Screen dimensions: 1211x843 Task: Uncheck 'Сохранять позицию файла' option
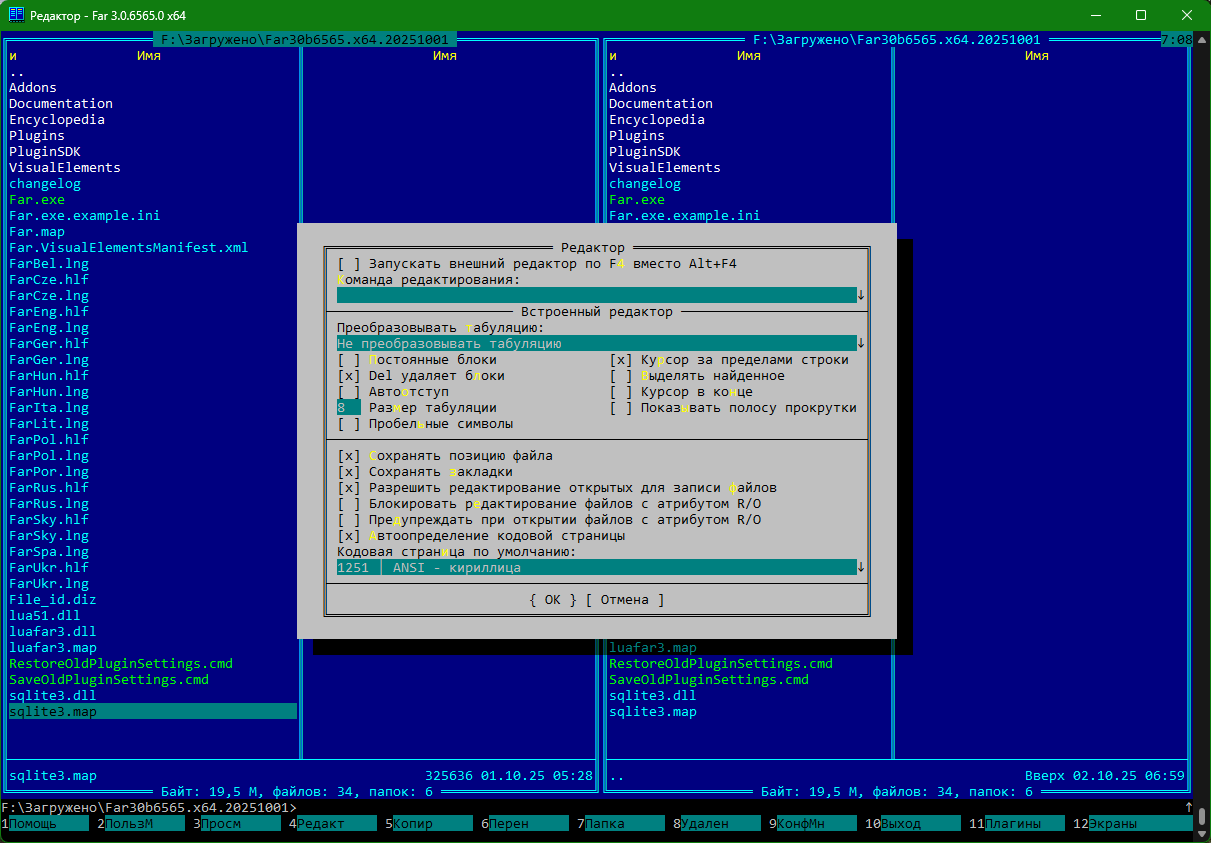point(349,456)
